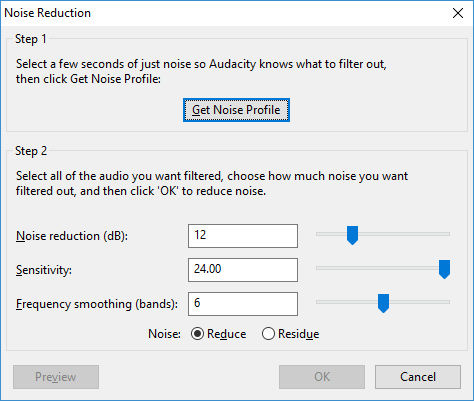474x401 pixels.
Task: Click the Noise reduction (dB) label
Action: point(72,236)
